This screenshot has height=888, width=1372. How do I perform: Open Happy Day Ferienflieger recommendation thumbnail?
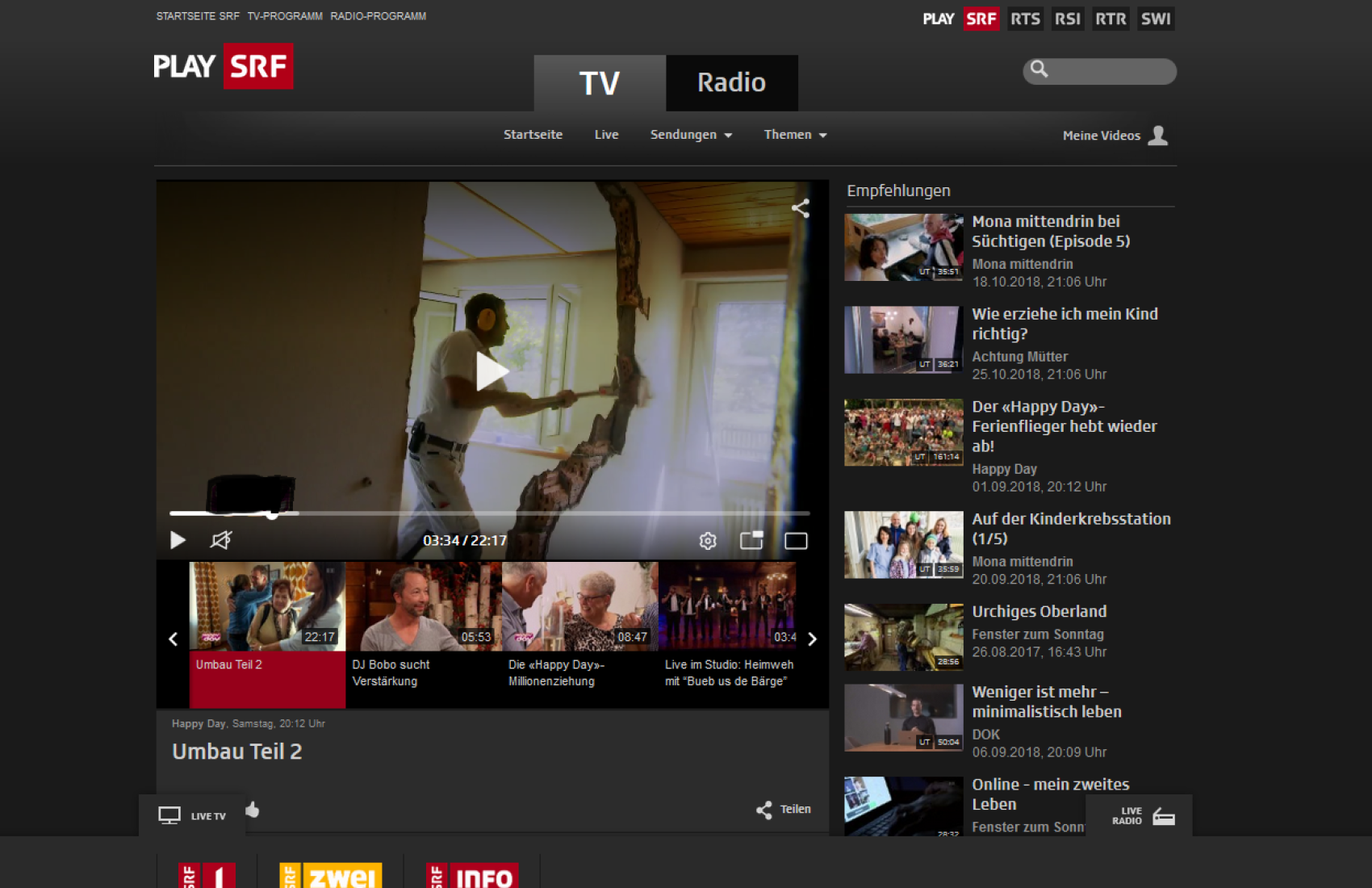coord(904,433)
